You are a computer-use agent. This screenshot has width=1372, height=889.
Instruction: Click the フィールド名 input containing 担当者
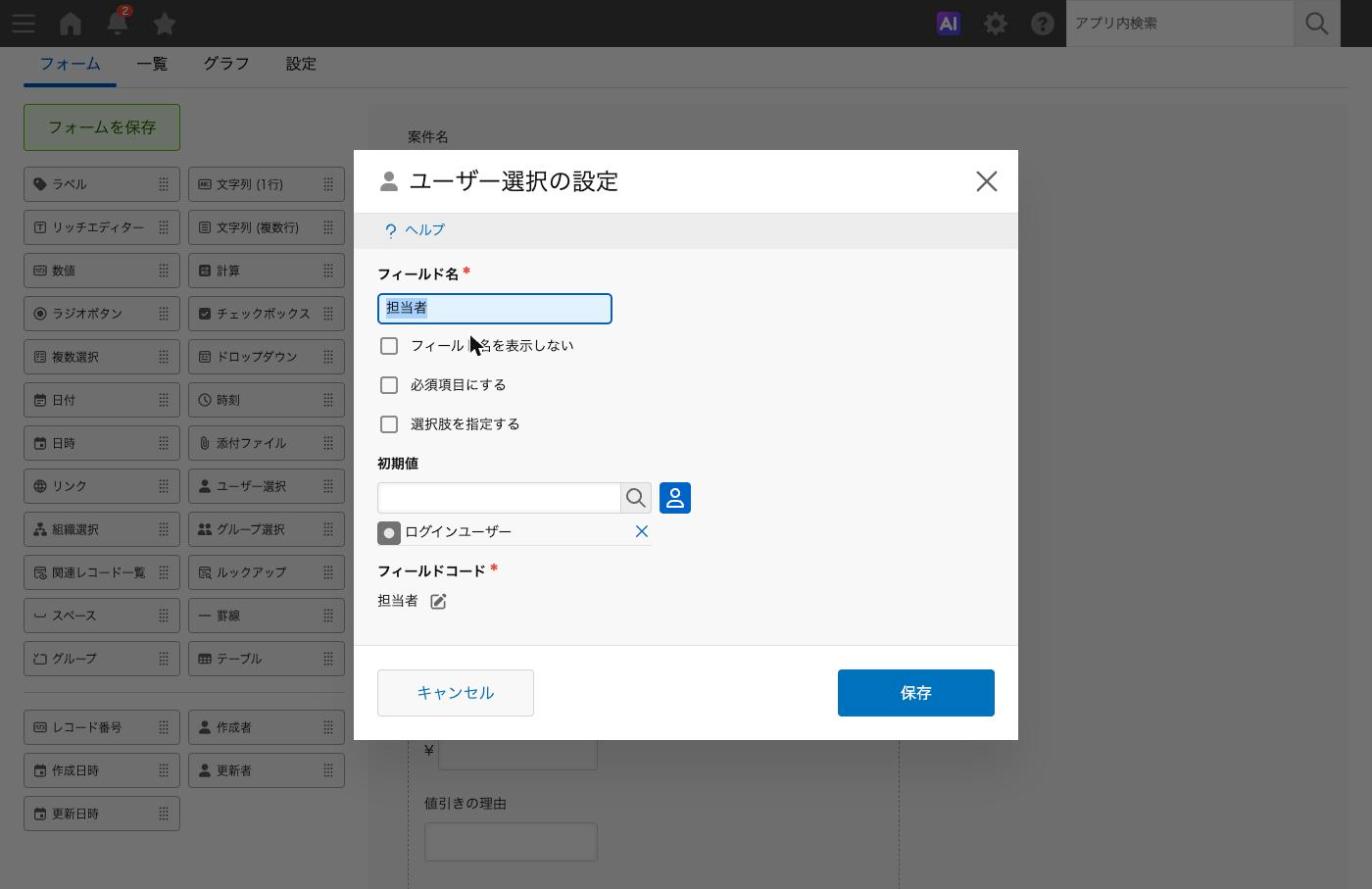[x=495, y=308]
